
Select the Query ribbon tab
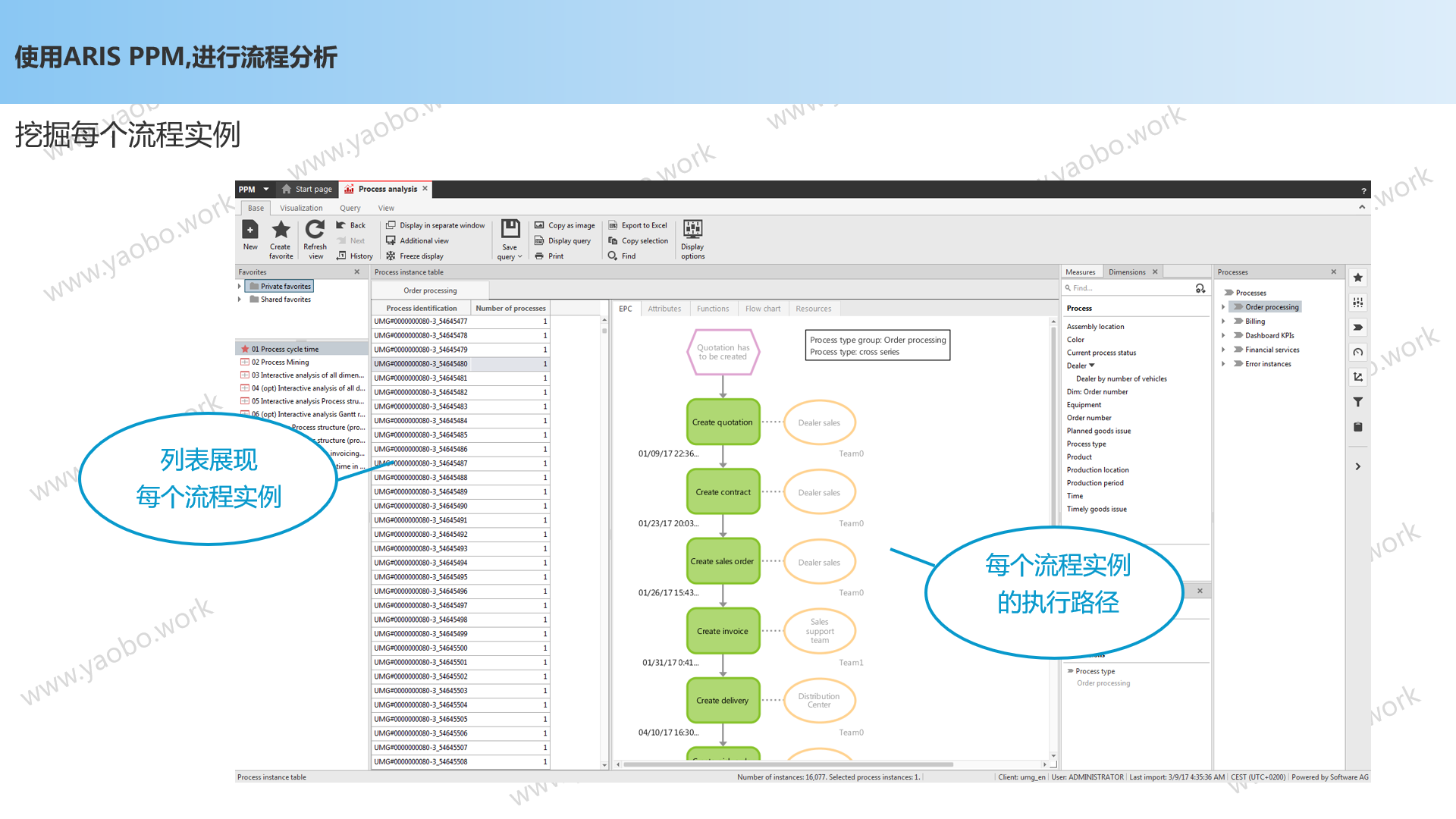(x=350, y=208)
